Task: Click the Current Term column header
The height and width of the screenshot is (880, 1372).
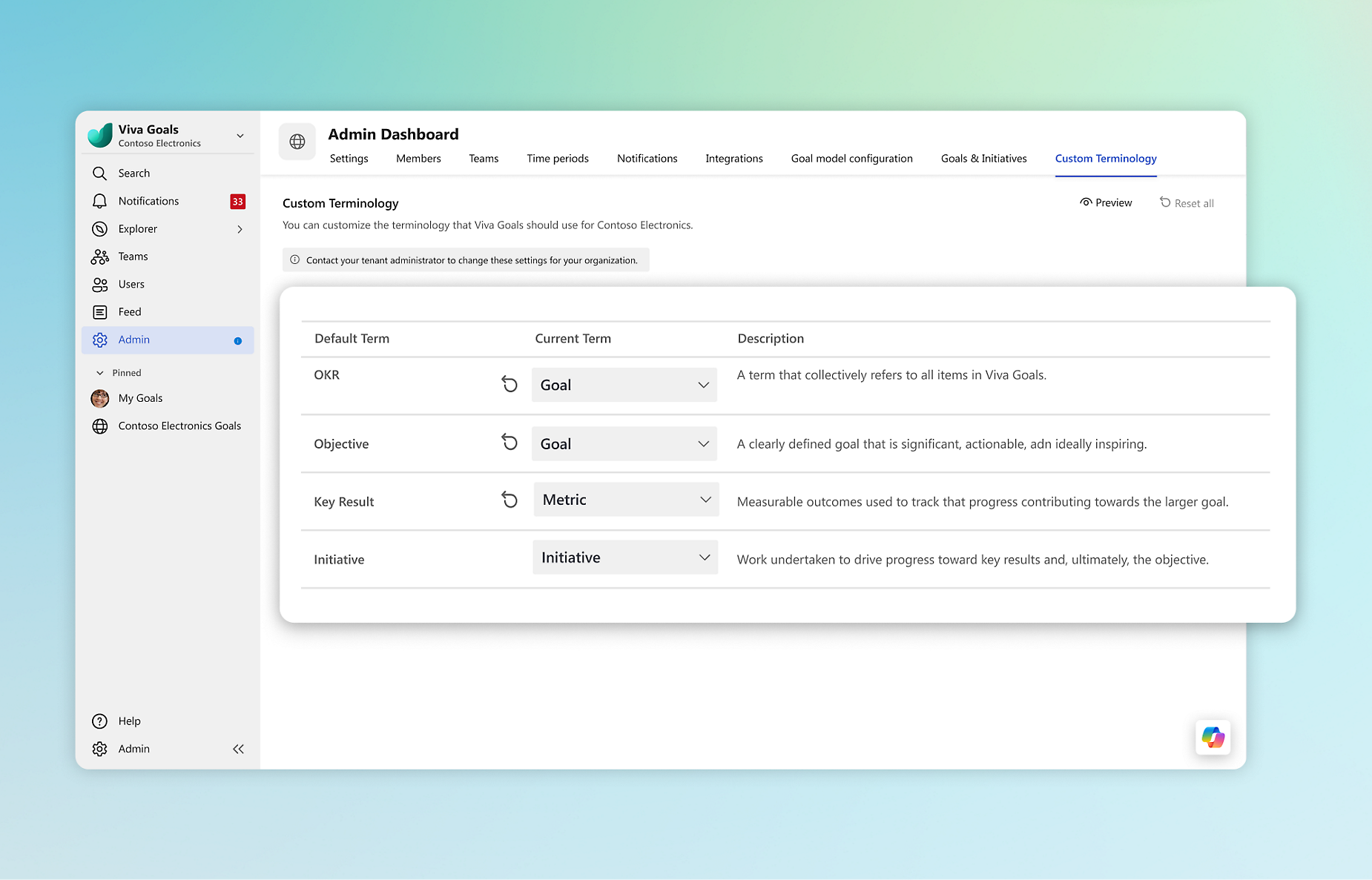Action: pyautogui.click(x=573, y=339)
